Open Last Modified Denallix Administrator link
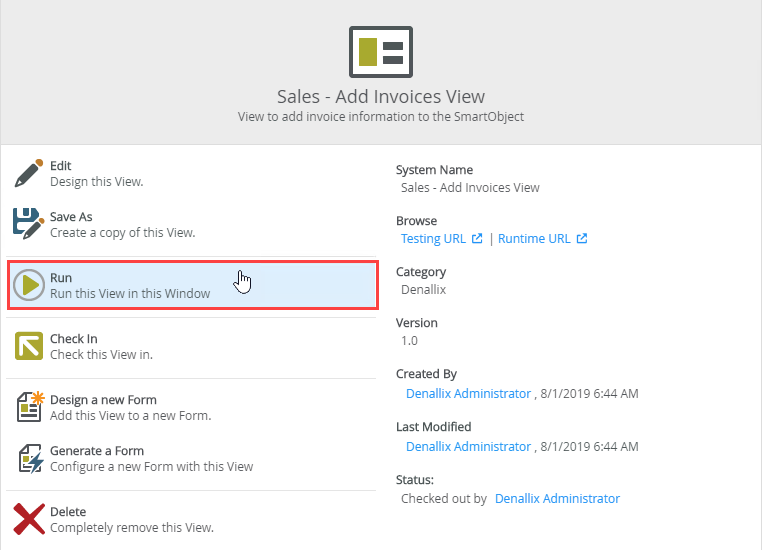 pyautogui.click(x=468, y=447)
